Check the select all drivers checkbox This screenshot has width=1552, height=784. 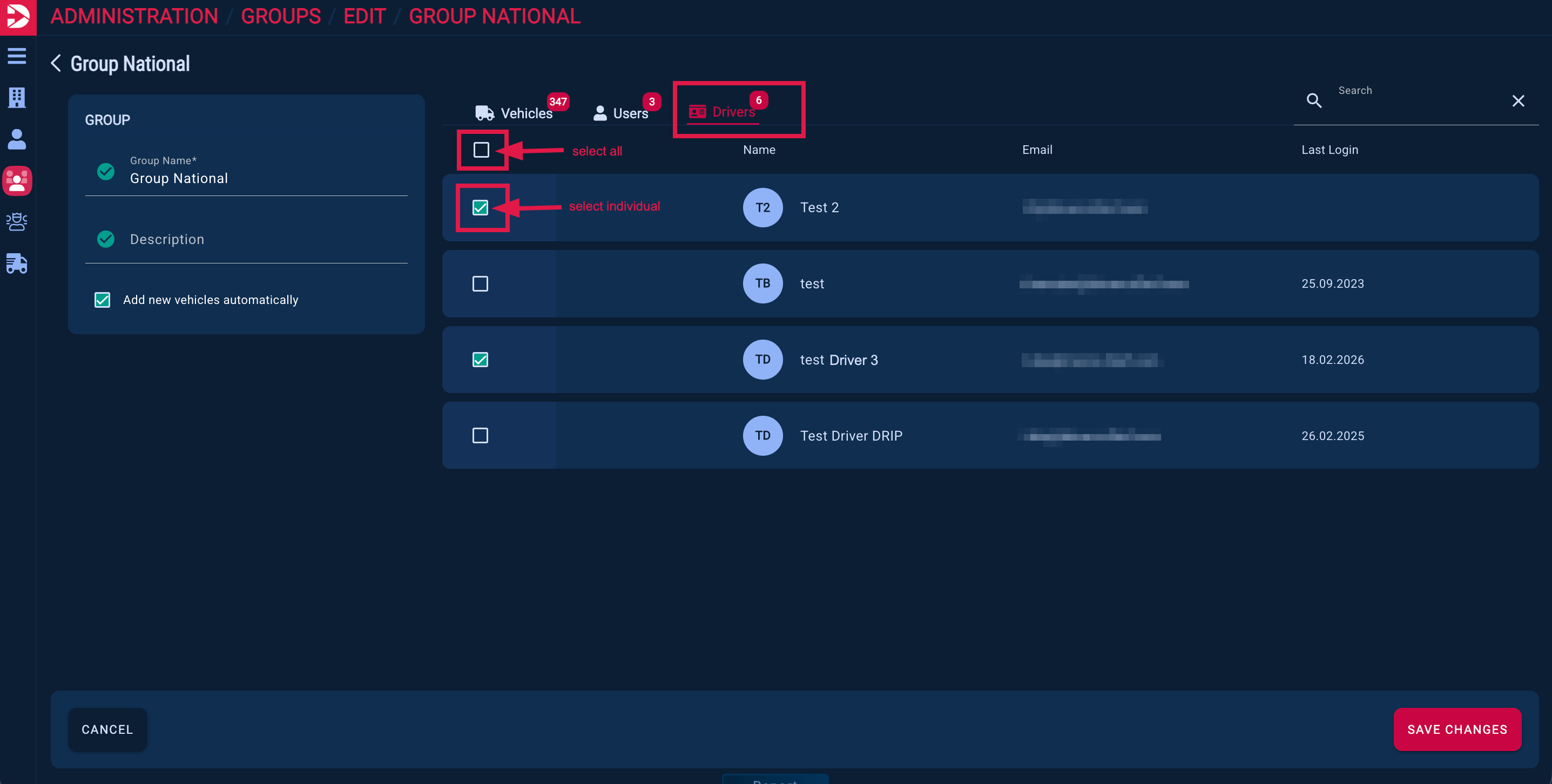481,150
